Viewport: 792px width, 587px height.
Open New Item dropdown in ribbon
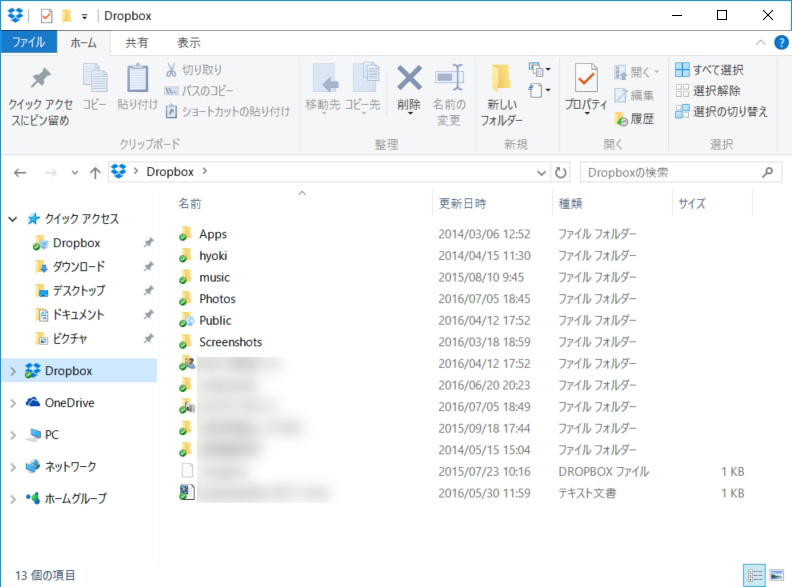539,69
